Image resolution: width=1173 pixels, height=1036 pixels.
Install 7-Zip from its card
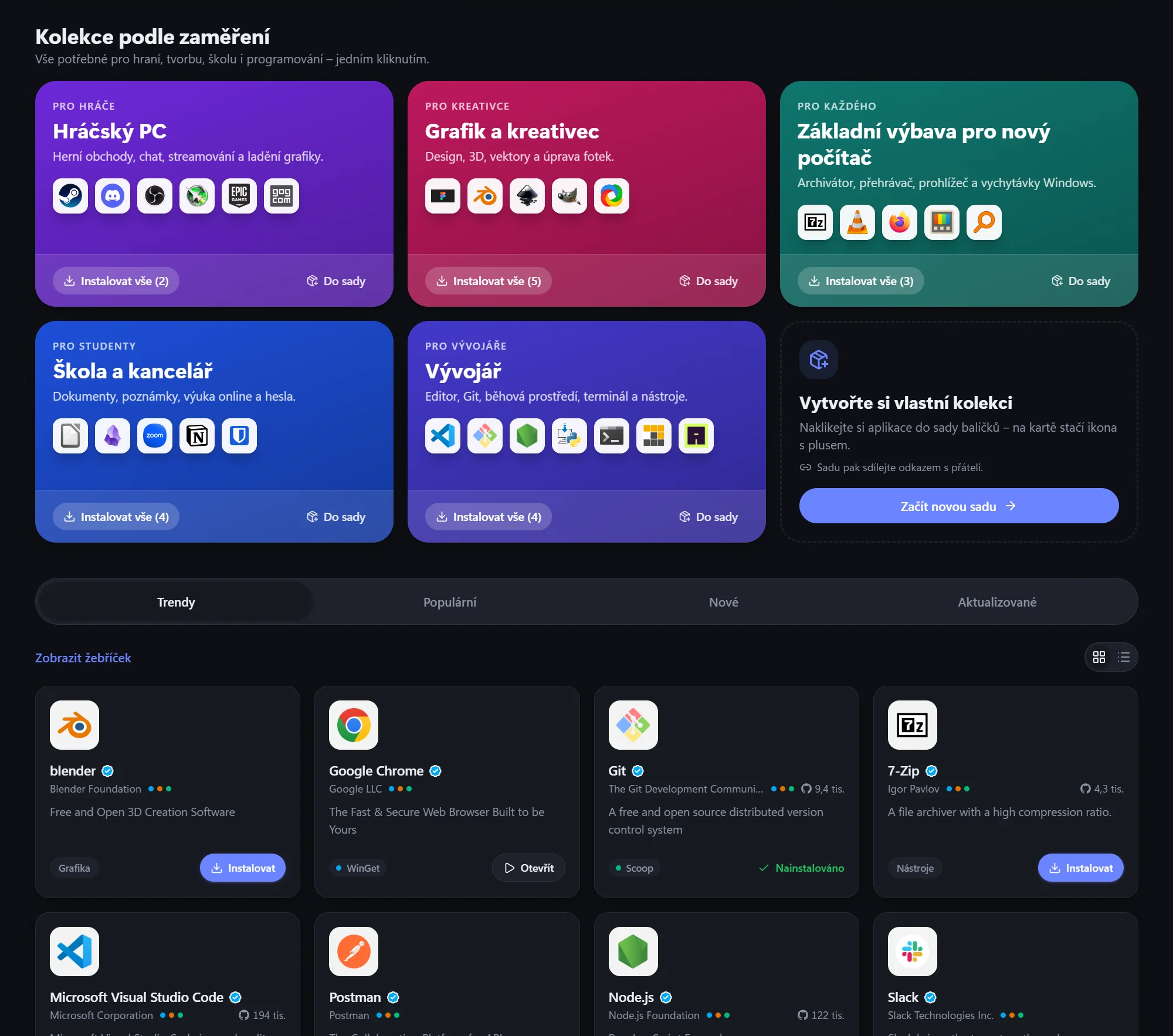[x=1081, y=868]
